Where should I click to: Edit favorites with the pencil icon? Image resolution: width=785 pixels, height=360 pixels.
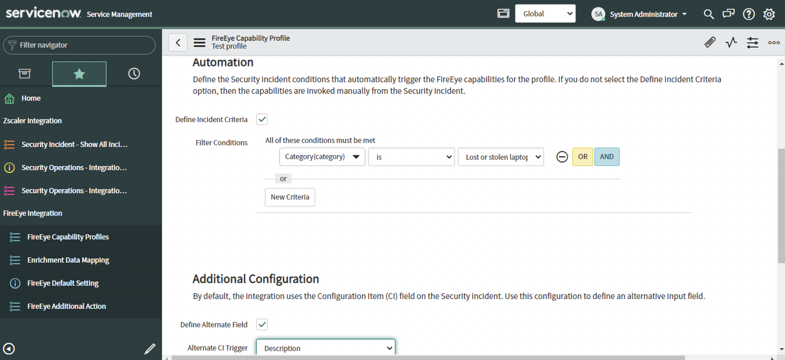pos(150,348)
